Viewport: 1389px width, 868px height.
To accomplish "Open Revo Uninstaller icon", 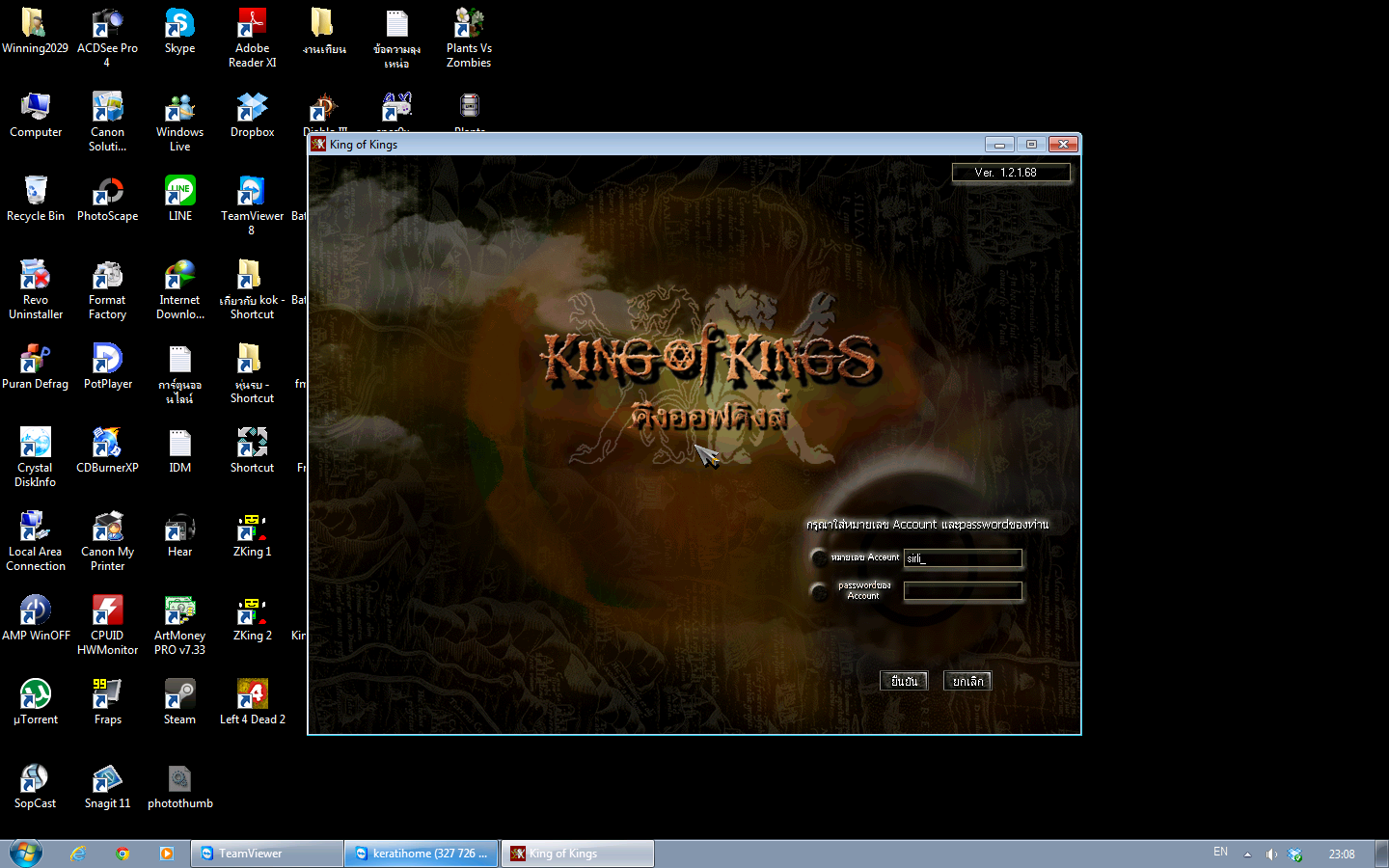I will 35,289.
